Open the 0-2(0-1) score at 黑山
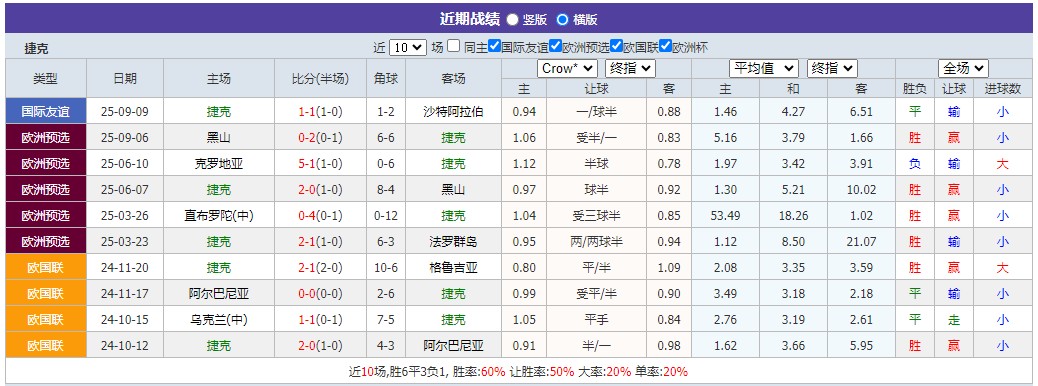This screenshot has height=386, width=1038. point(320,138)
